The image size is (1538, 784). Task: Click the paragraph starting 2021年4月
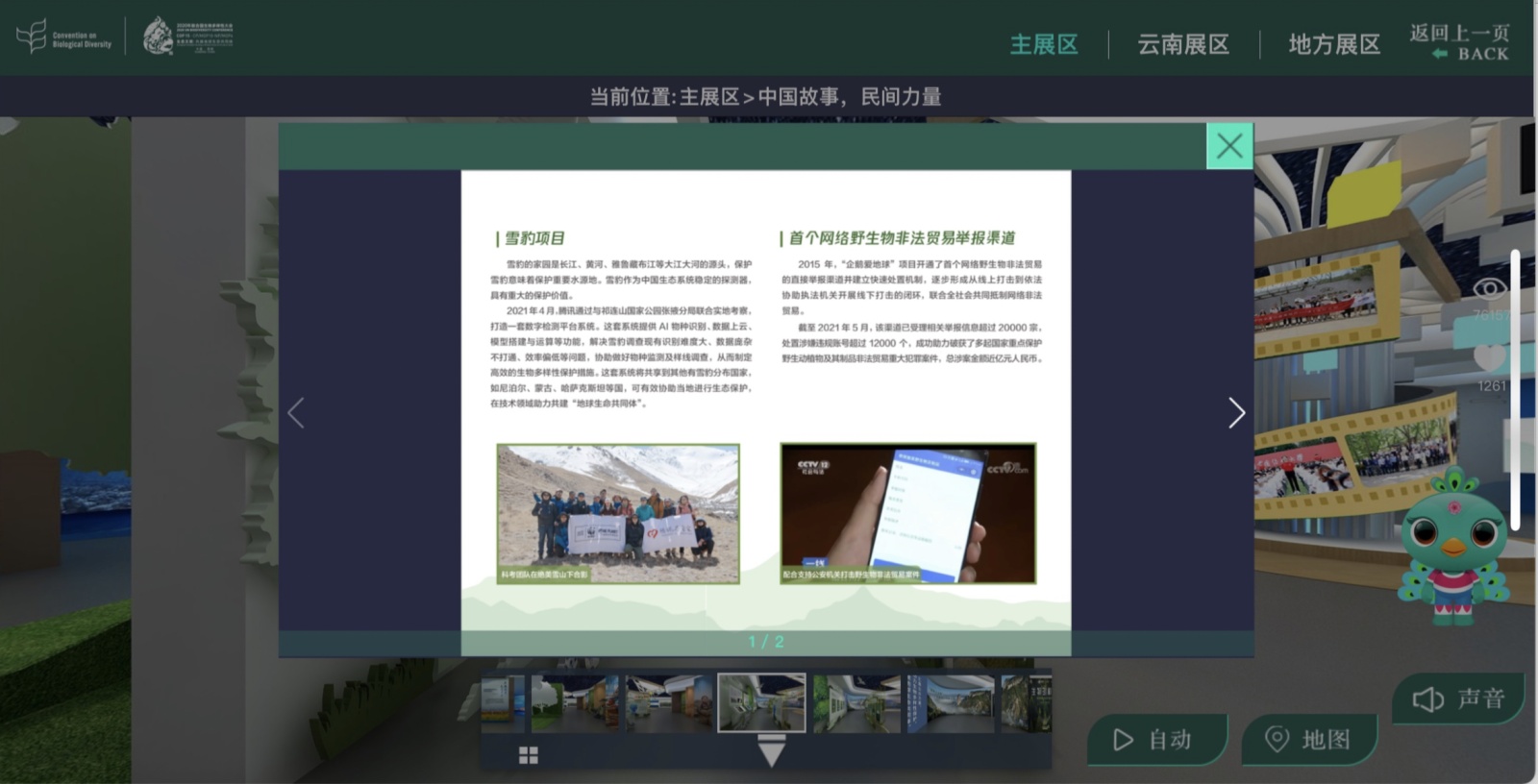pyautogui.click(x=621, y=357)
